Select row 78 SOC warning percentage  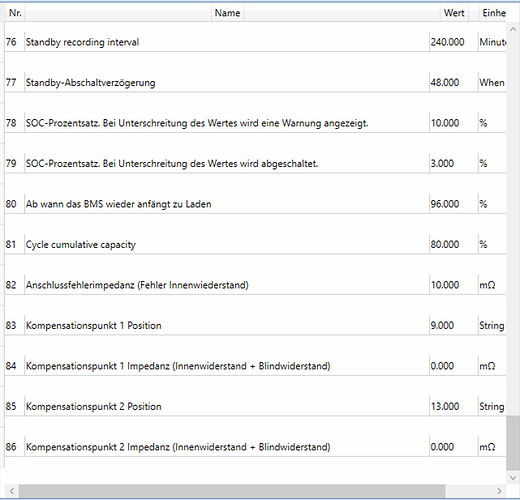point(255,123)
